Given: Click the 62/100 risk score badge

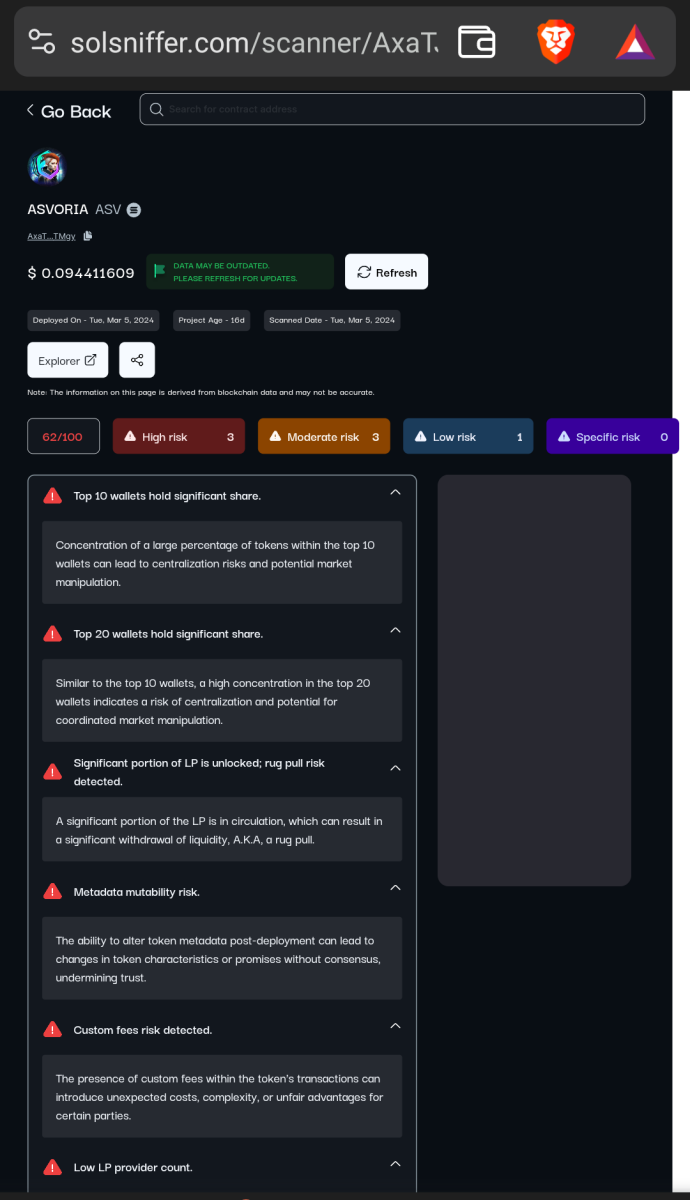Looking at the screenshot, I should click(x=63, y=436).
